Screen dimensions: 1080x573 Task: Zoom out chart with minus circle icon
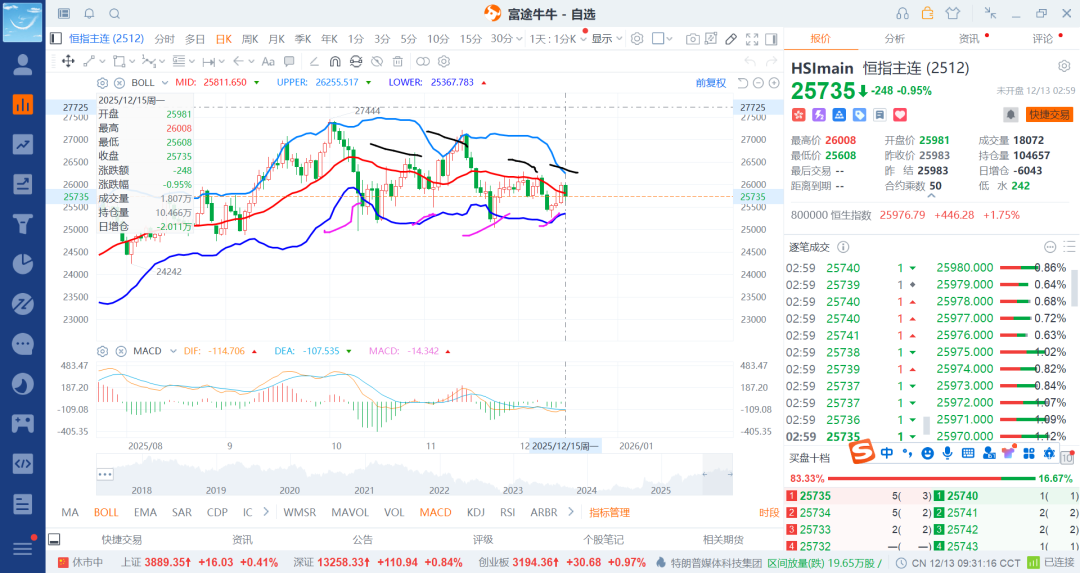click(758, 83)
